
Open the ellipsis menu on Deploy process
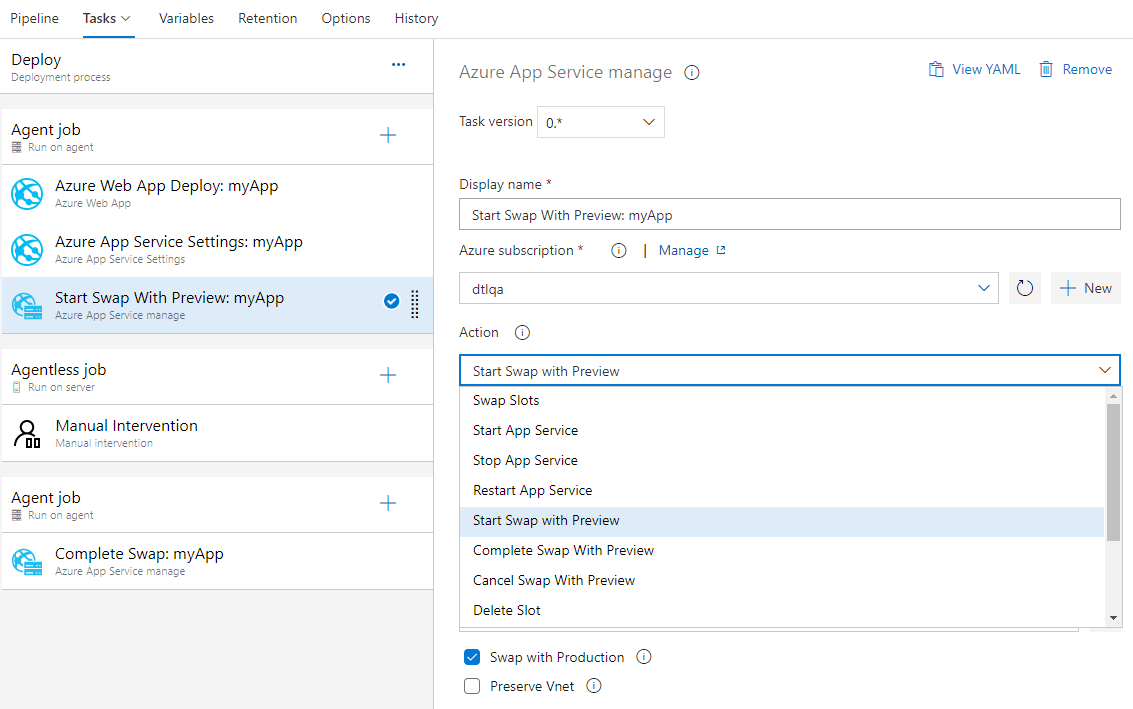(398, 65)
